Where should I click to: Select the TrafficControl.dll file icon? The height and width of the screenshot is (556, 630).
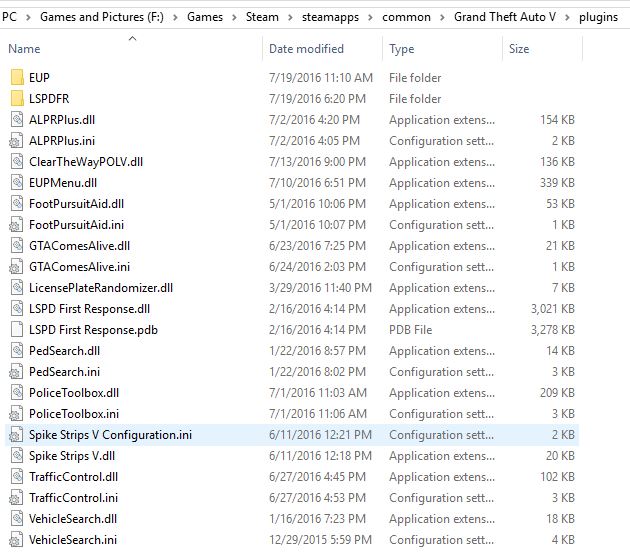click(16, 477)
